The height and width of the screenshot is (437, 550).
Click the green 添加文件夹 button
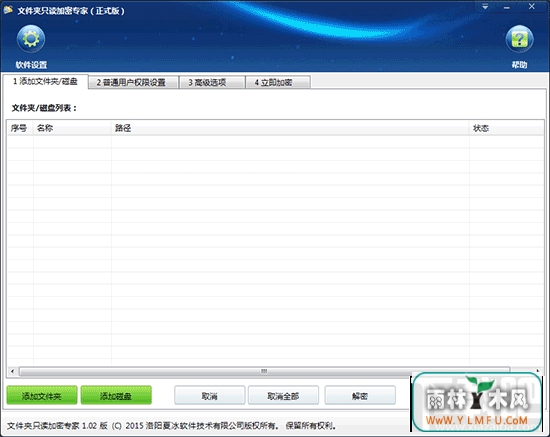pos(42,395)
